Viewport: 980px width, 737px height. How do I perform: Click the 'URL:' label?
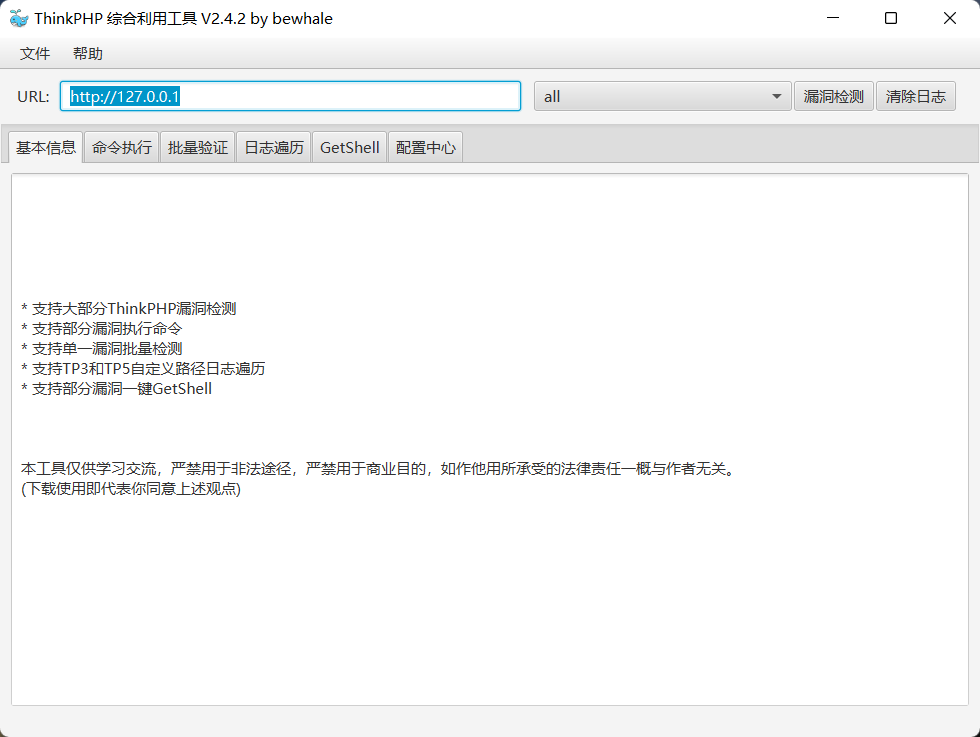click(x=33, y=97)
